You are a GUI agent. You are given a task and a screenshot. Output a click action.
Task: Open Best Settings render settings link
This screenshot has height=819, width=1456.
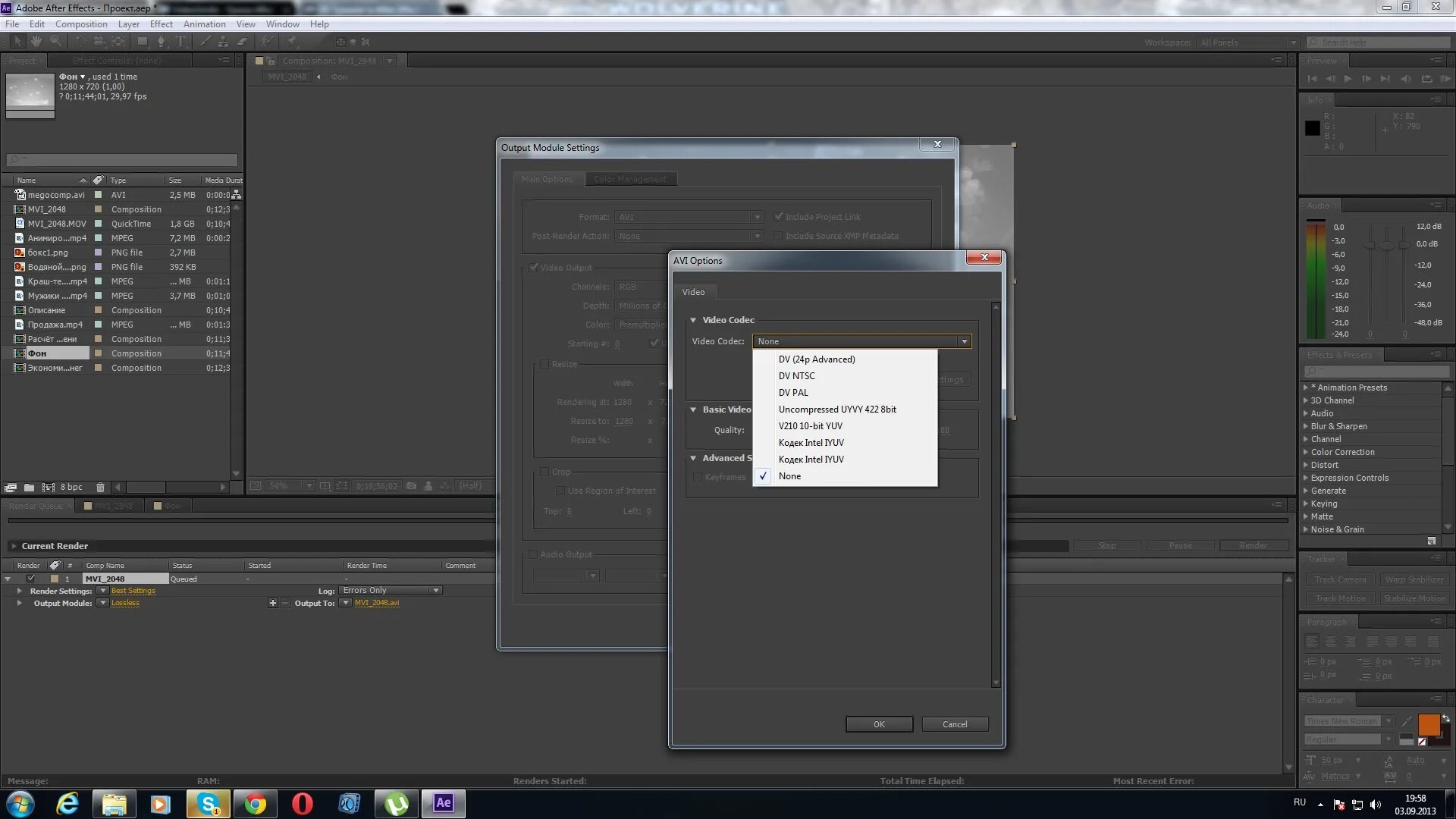(x=133, y=591)
